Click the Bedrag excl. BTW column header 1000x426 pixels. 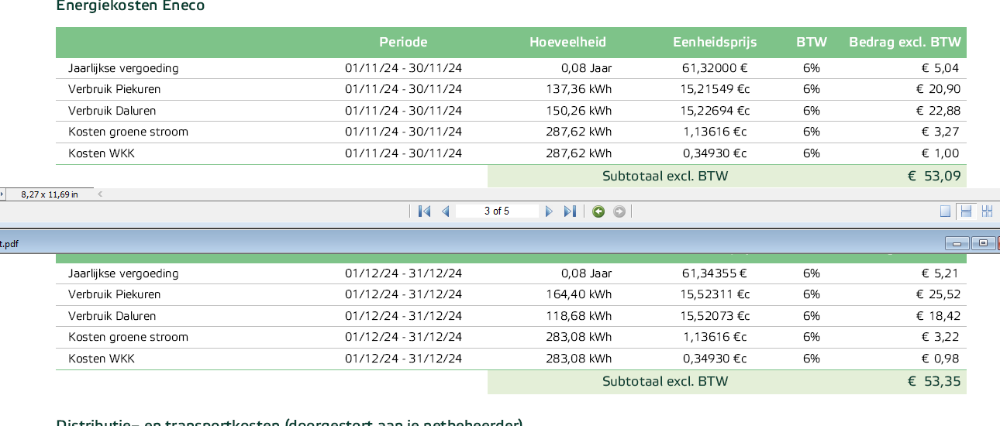(904, 42)
